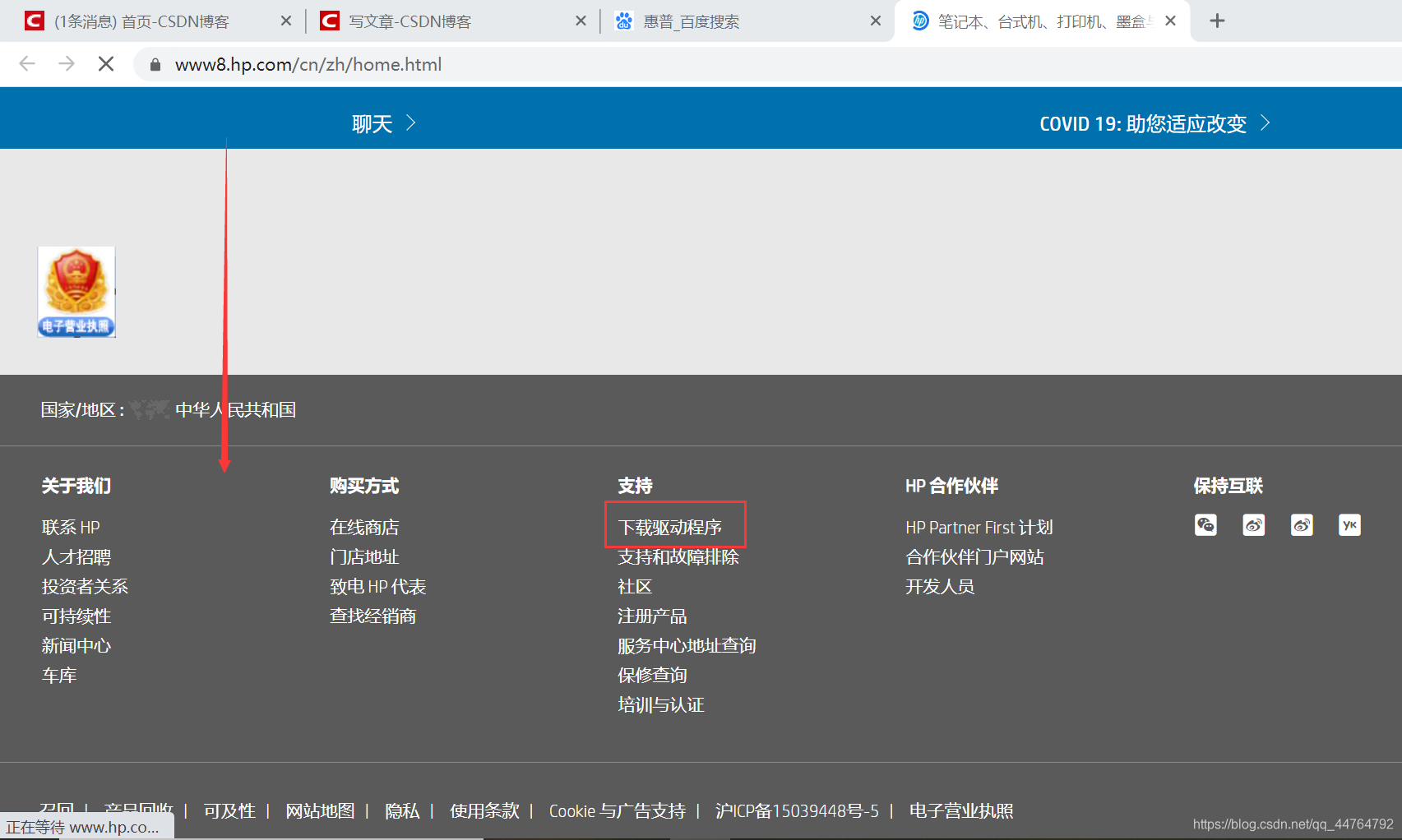Open 查找经销商 link
Image resolution: width=1402 pixels, height=840 pixels.
click(x=372, y=616)
